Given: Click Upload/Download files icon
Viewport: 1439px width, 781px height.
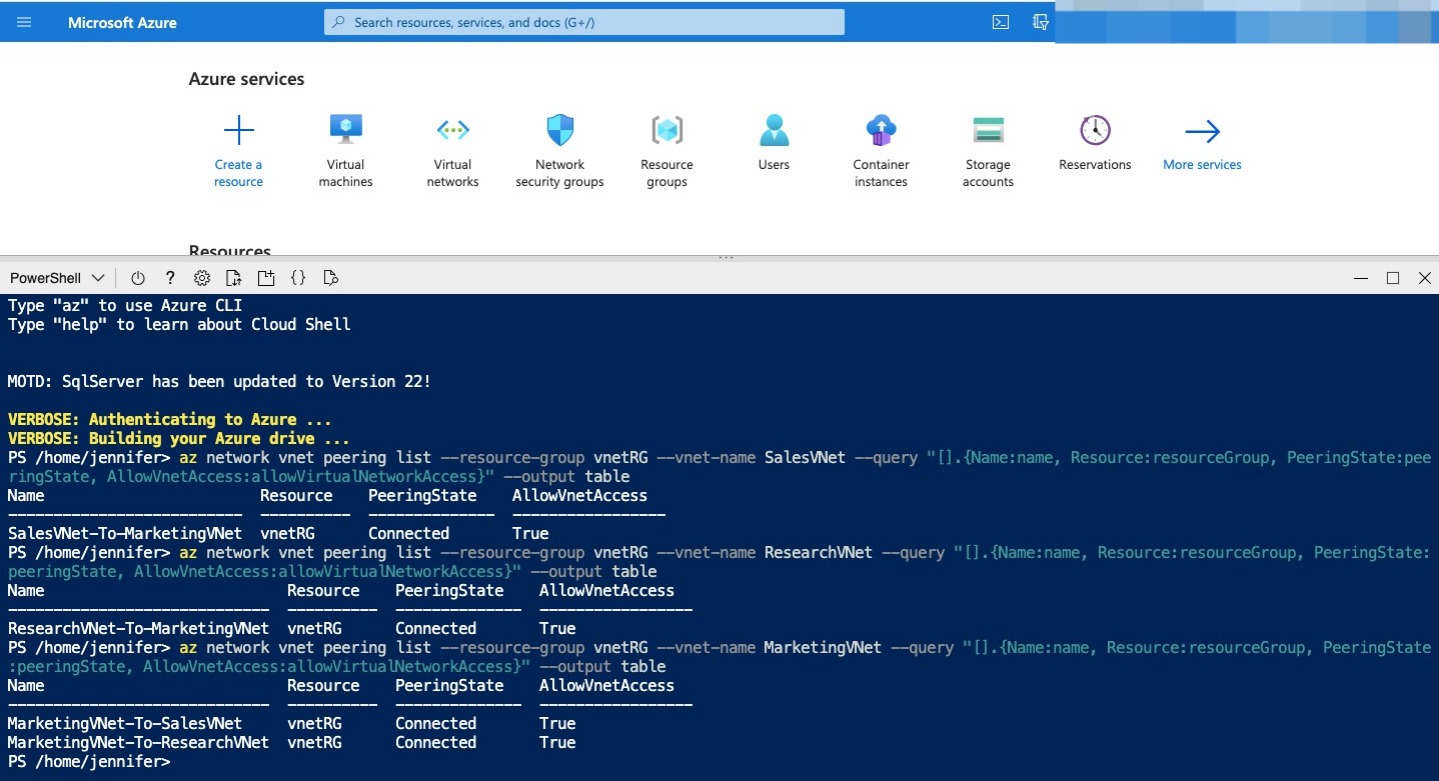Looking at the screenshot, I should tap(233, 278).
